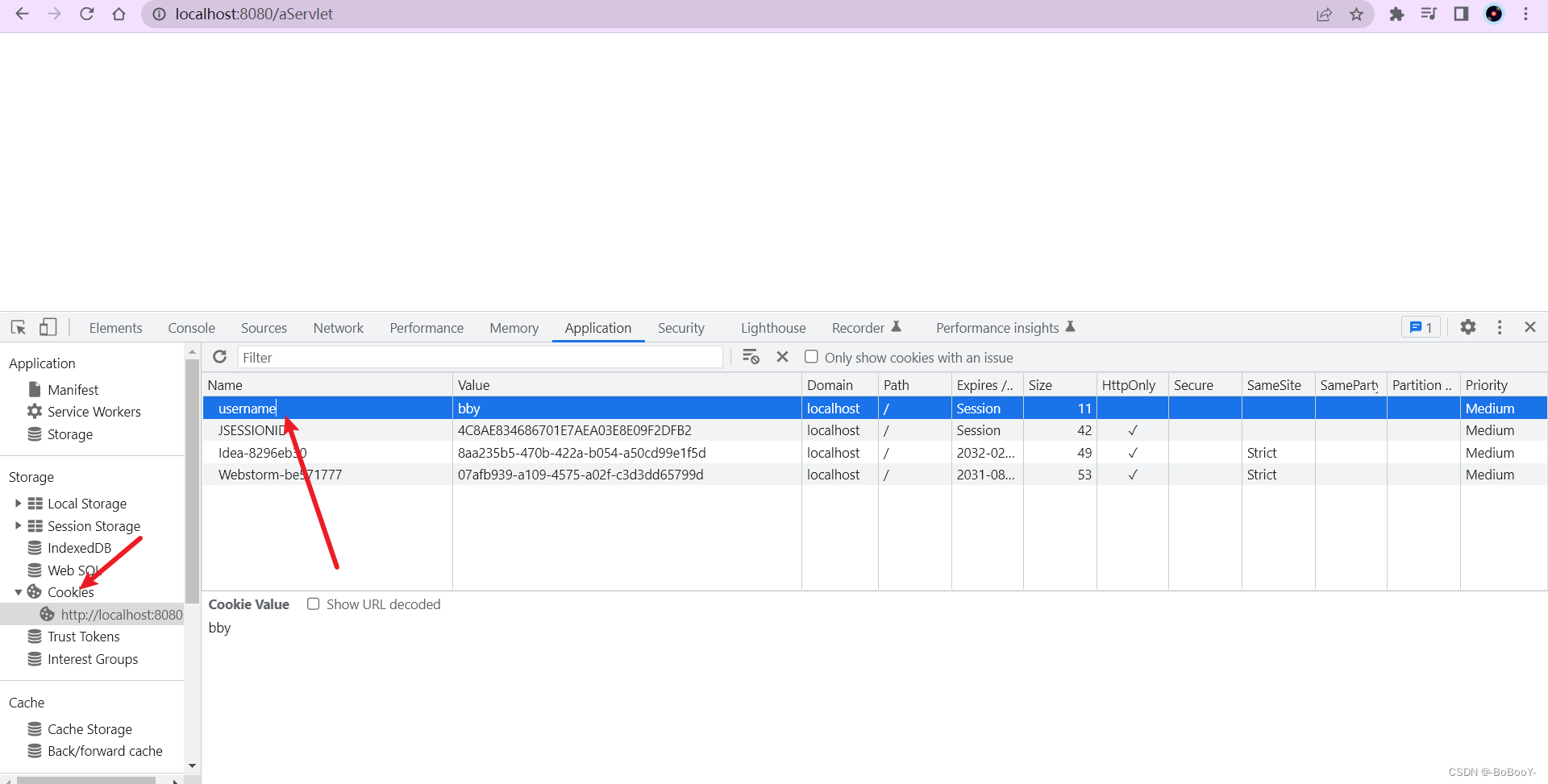Click the site info icon in address bar

pos(160,14)
